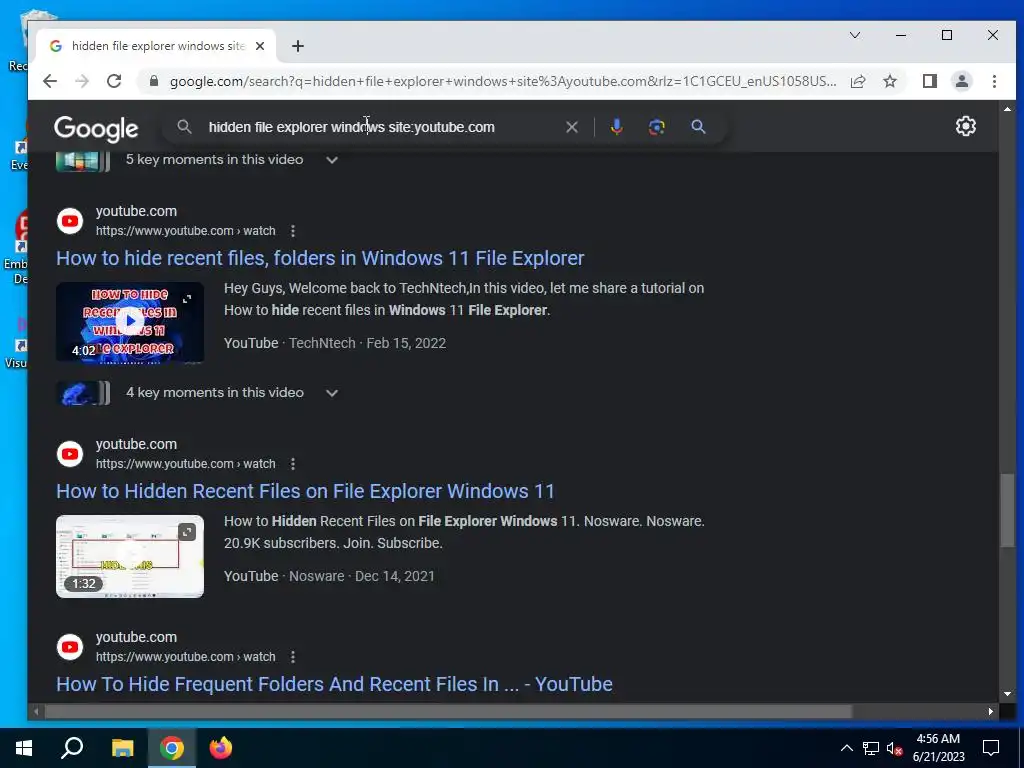Click the vertical scrollbar thumb
Viewport: 1024px width, 768px height.
point(1007,510)
